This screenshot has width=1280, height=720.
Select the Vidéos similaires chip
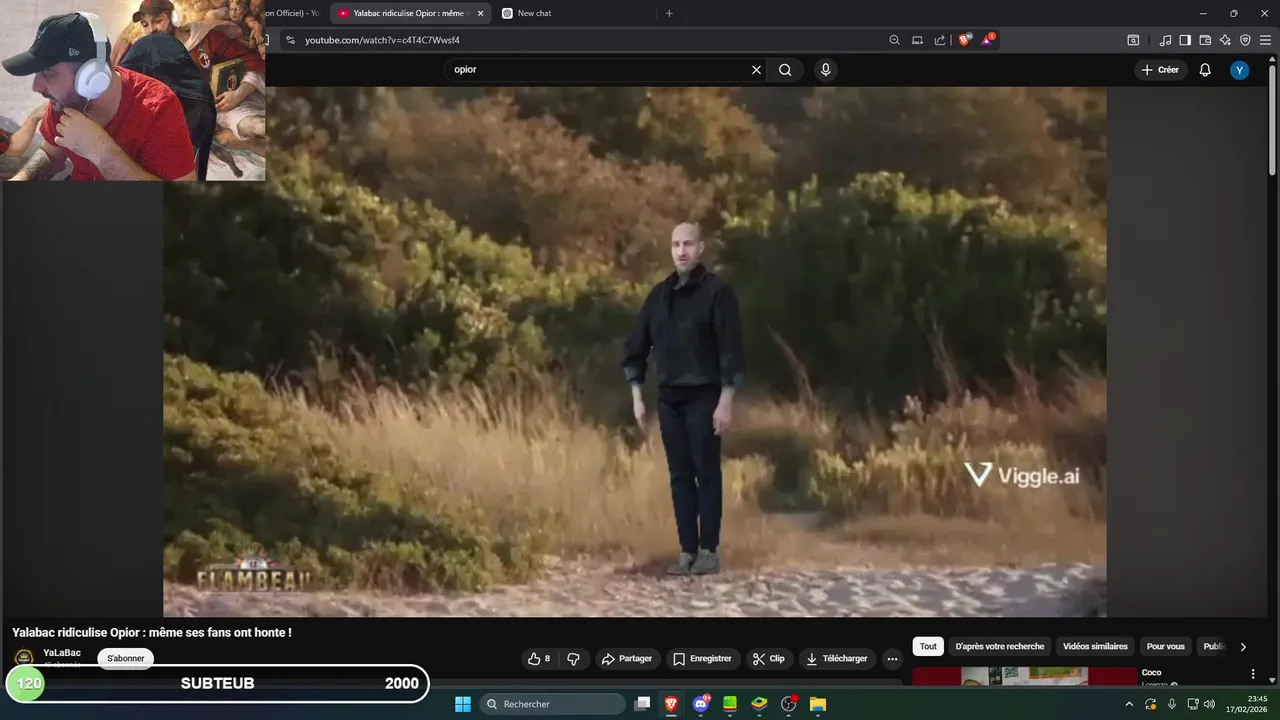pyautogui.click(x=1095, y=646)
